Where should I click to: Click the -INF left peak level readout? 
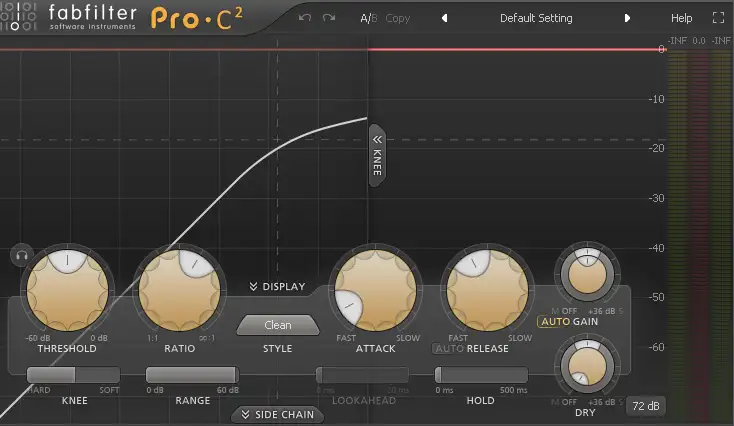677,41
